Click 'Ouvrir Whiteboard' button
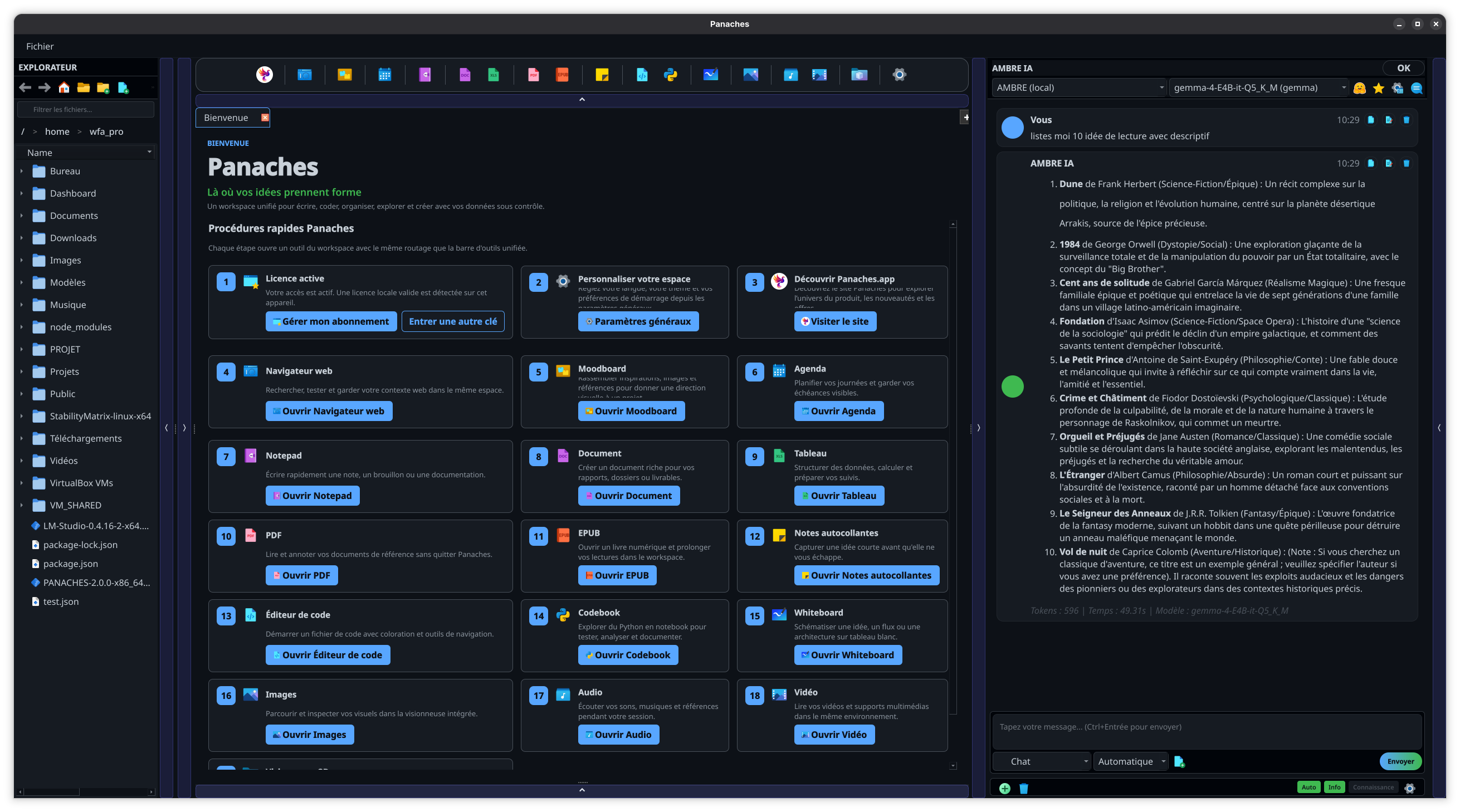Image resolution: width=1460 pixels, height=812 pixels. 848,654
